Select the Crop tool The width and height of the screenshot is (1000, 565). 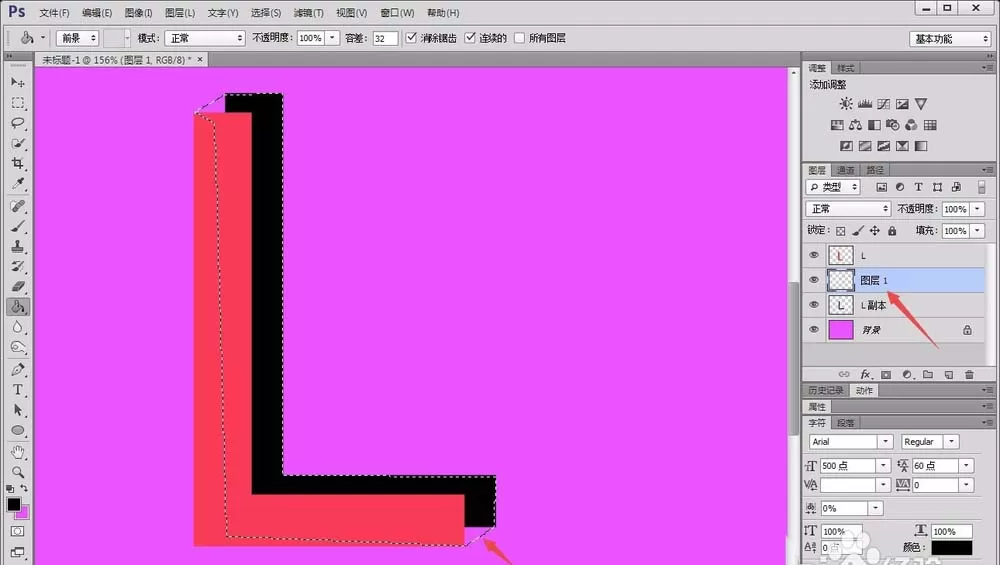point(18,164)
